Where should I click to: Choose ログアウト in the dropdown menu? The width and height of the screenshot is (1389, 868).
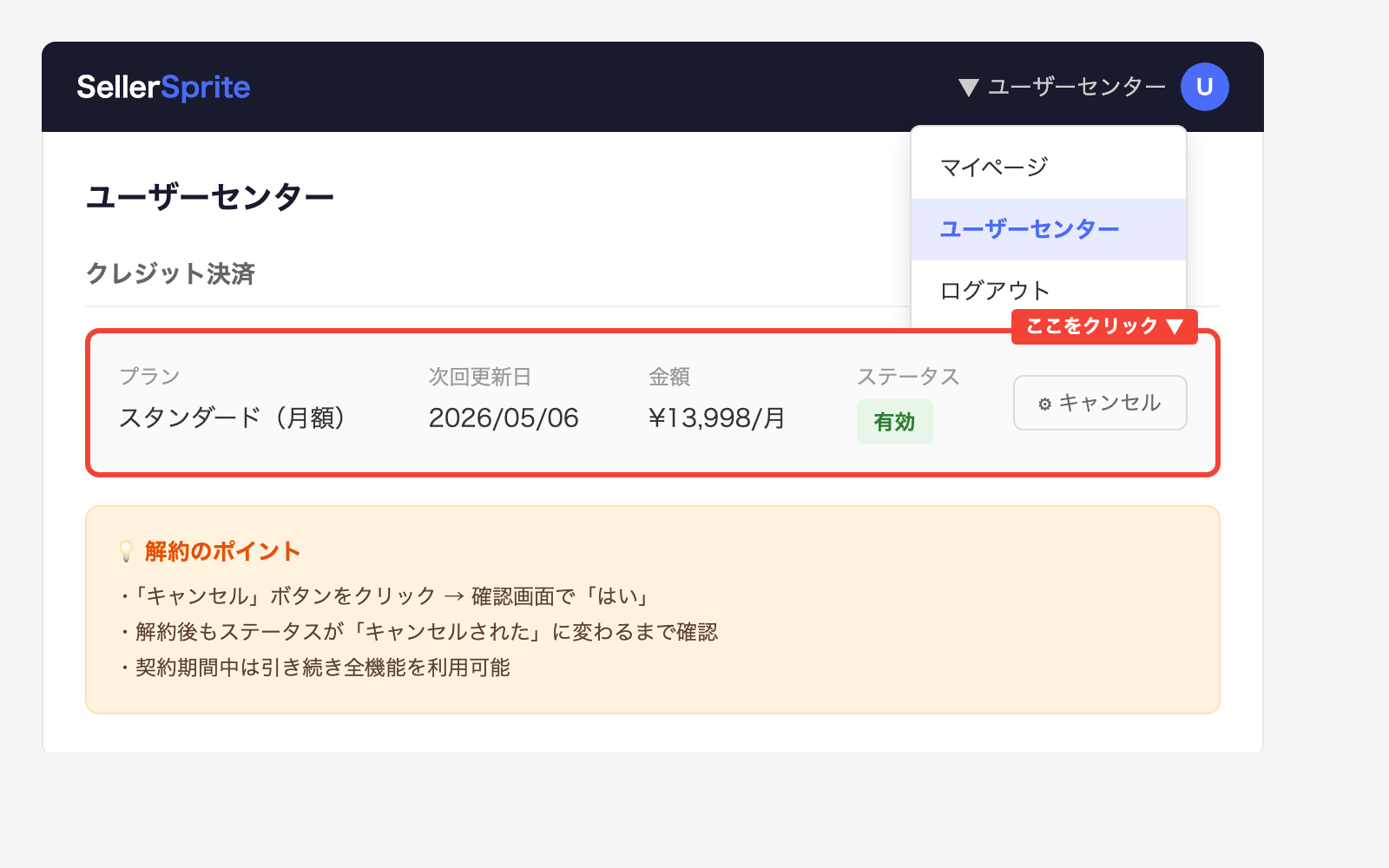point(994,290)
